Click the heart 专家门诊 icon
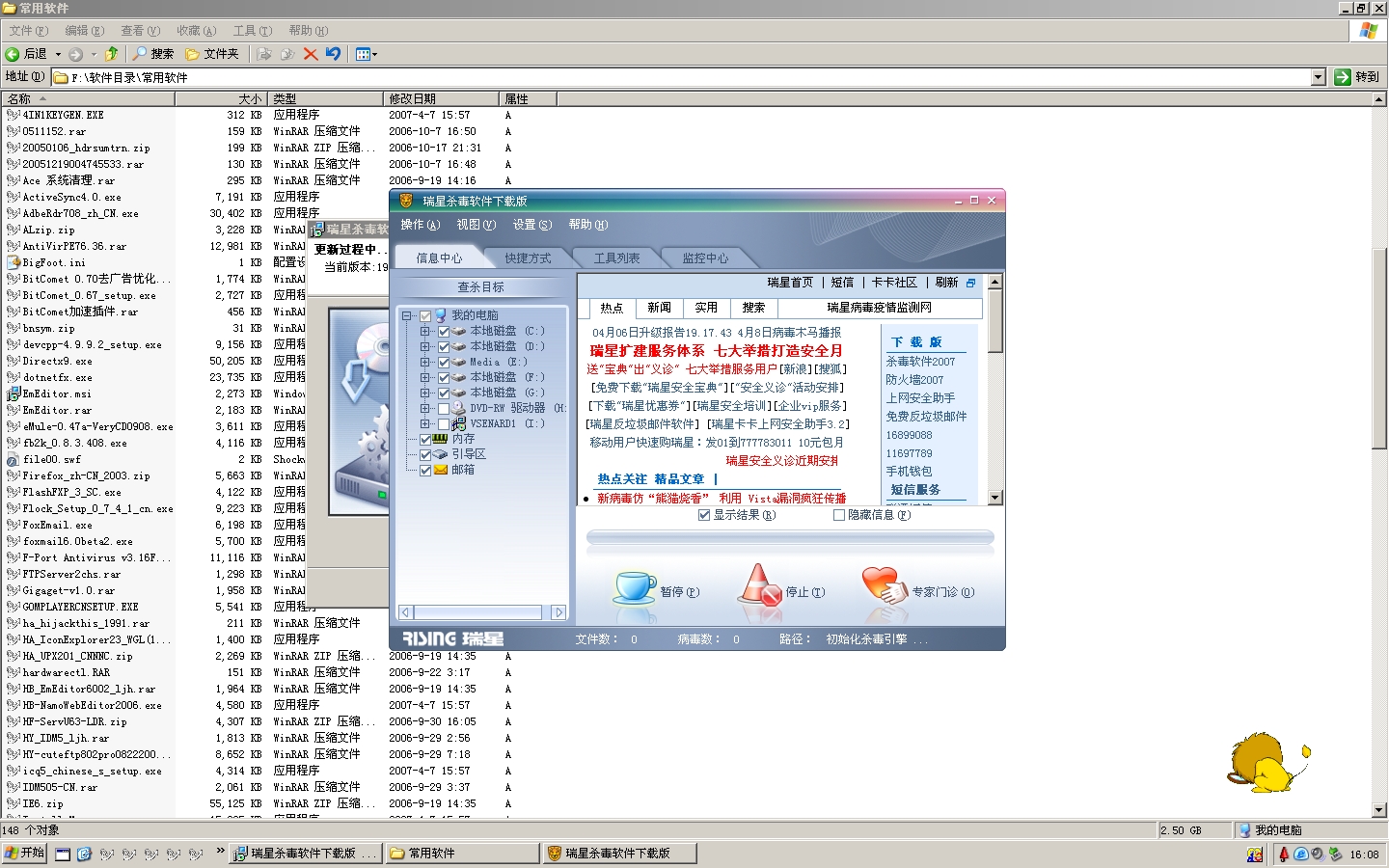Viewport: 1389px width, 868px height. [884, 584]
